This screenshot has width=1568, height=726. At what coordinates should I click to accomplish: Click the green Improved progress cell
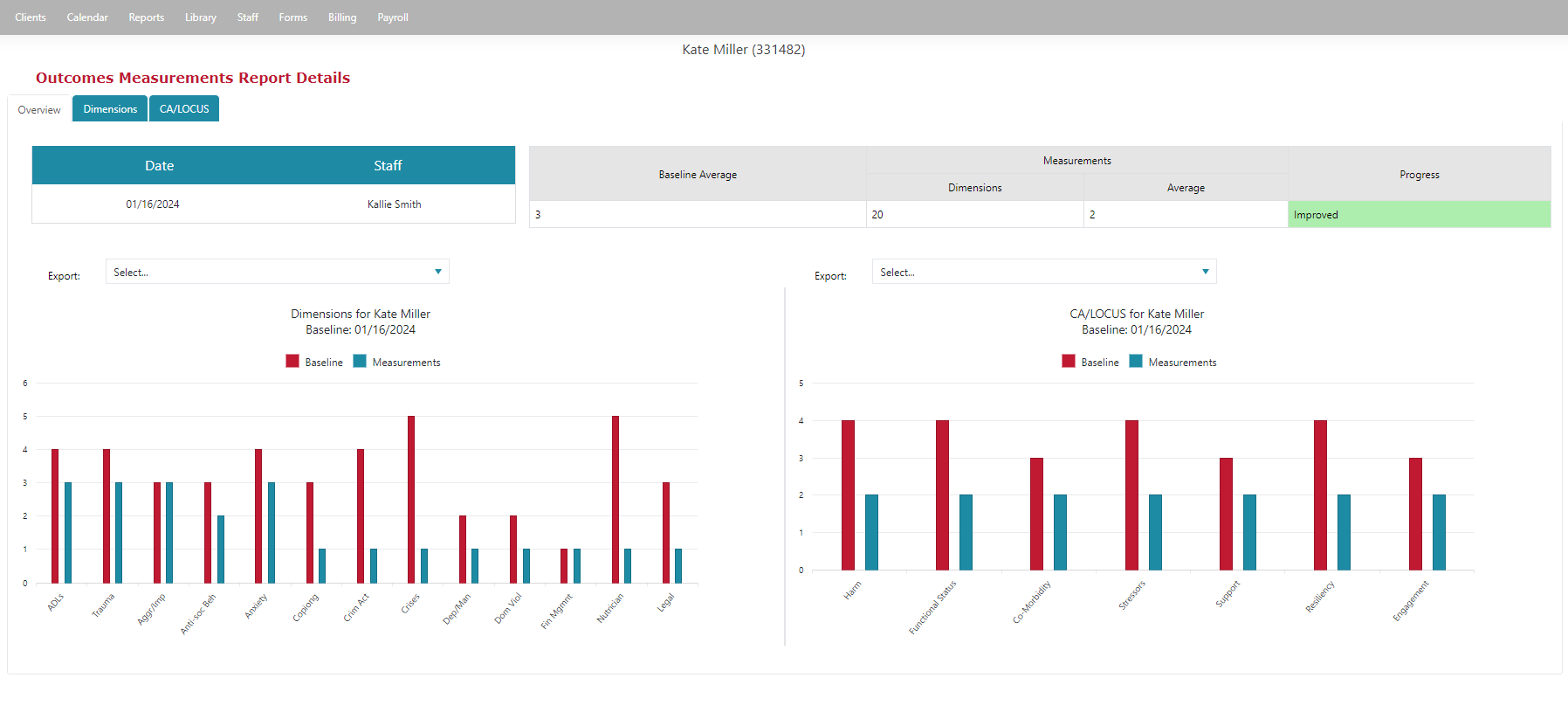(1419, 215)
